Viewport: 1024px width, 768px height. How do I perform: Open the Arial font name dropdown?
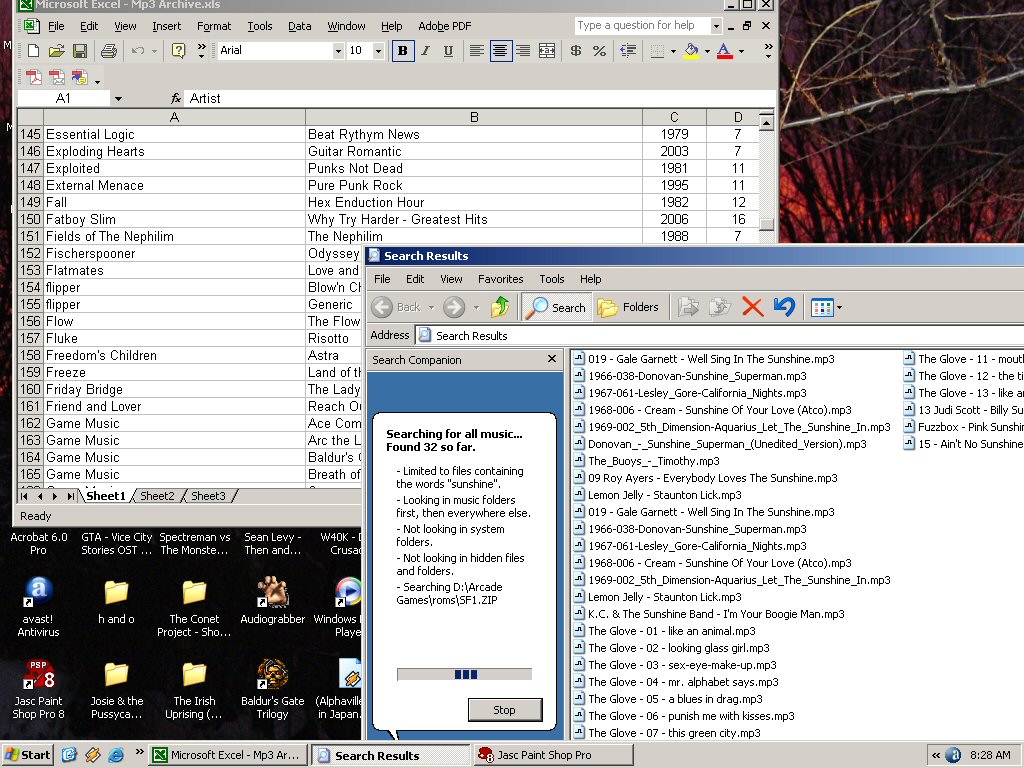click(x=338, y=51)
